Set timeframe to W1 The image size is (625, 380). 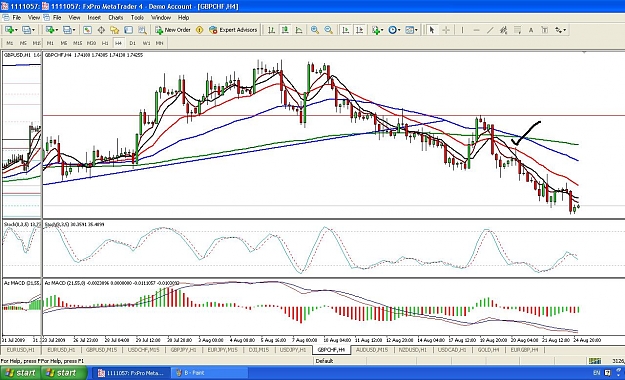tap(146, 43)
